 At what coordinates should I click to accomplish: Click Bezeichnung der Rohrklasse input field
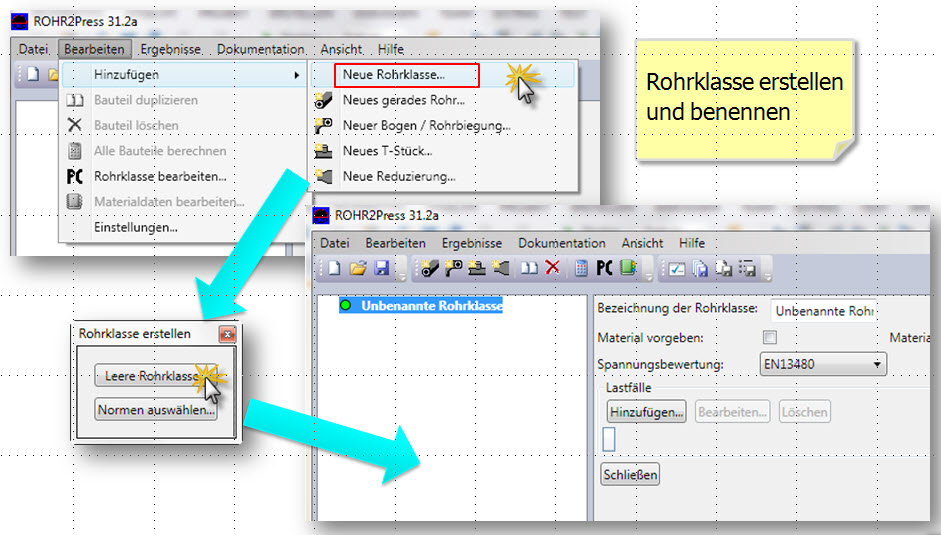click(x=823, y=310)
